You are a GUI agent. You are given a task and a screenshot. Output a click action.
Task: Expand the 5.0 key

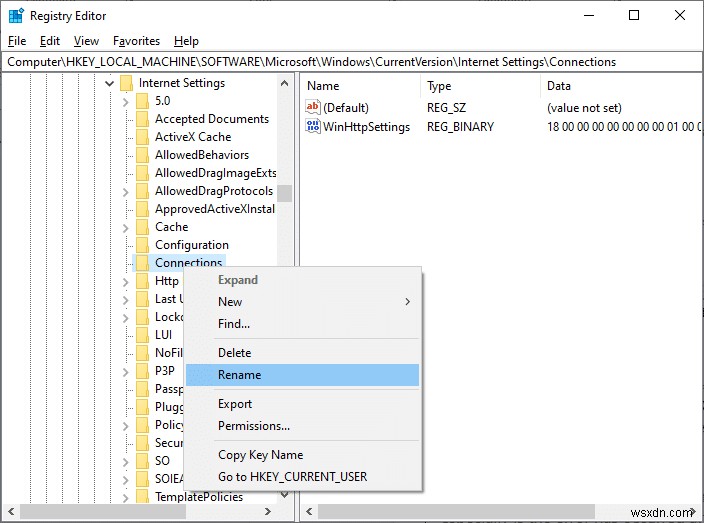126,102
